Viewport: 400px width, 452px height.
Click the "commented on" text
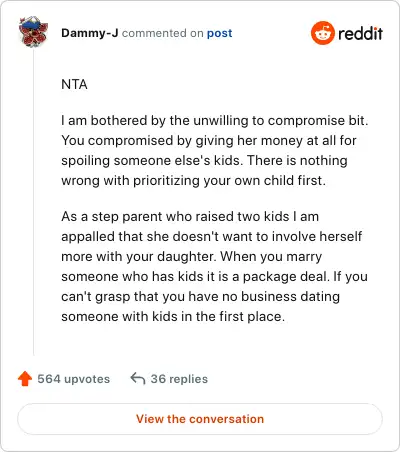coord(163,33)
